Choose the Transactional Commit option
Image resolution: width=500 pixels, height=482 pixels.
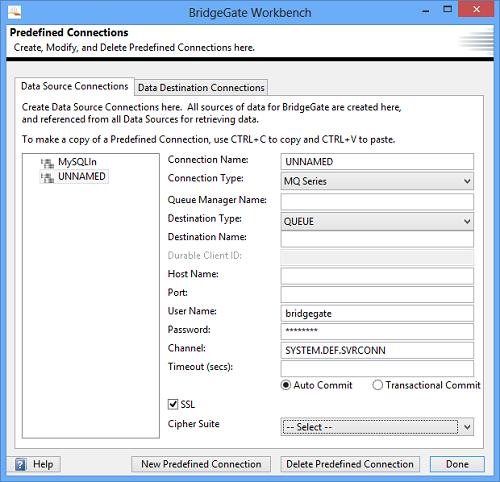click(377, 385)
